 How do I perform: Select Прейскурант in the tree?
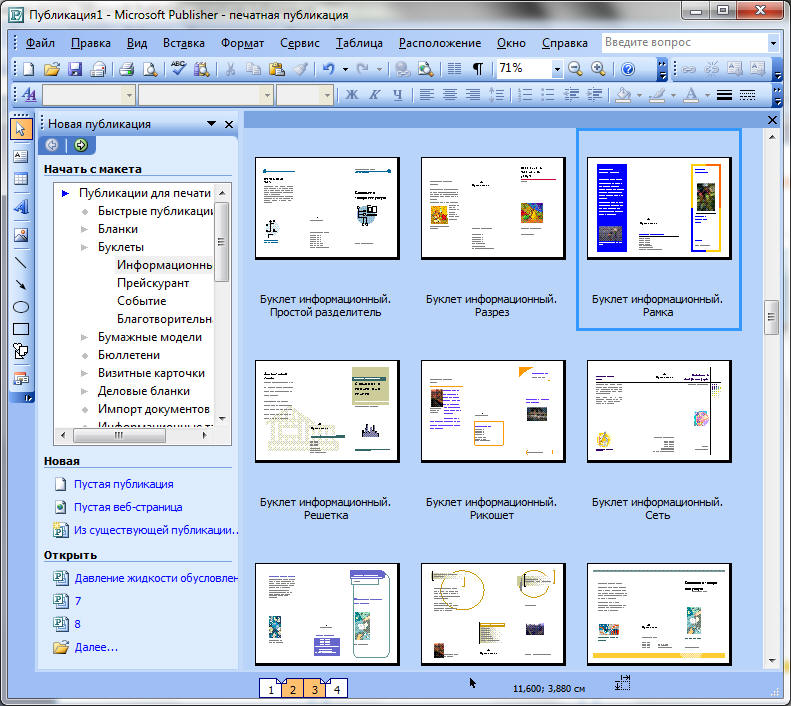click(153, 283)
